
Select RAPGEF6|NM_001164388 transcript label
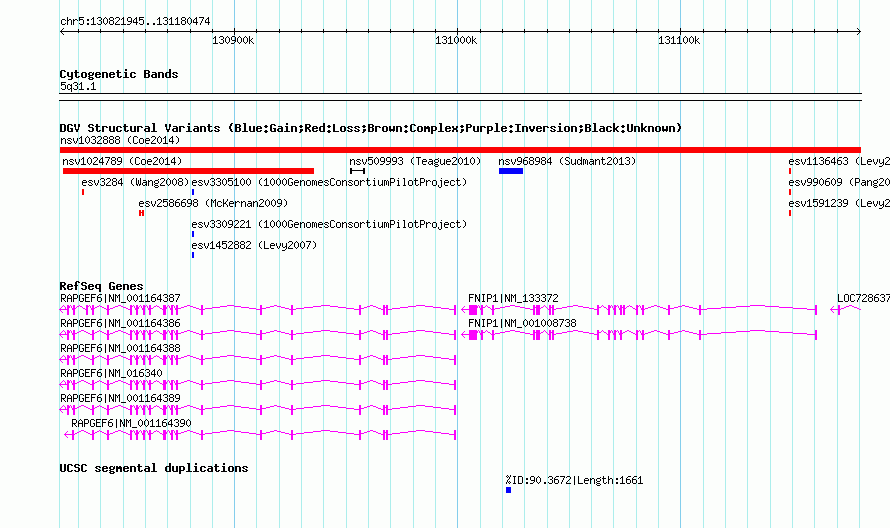coord(120,348)
